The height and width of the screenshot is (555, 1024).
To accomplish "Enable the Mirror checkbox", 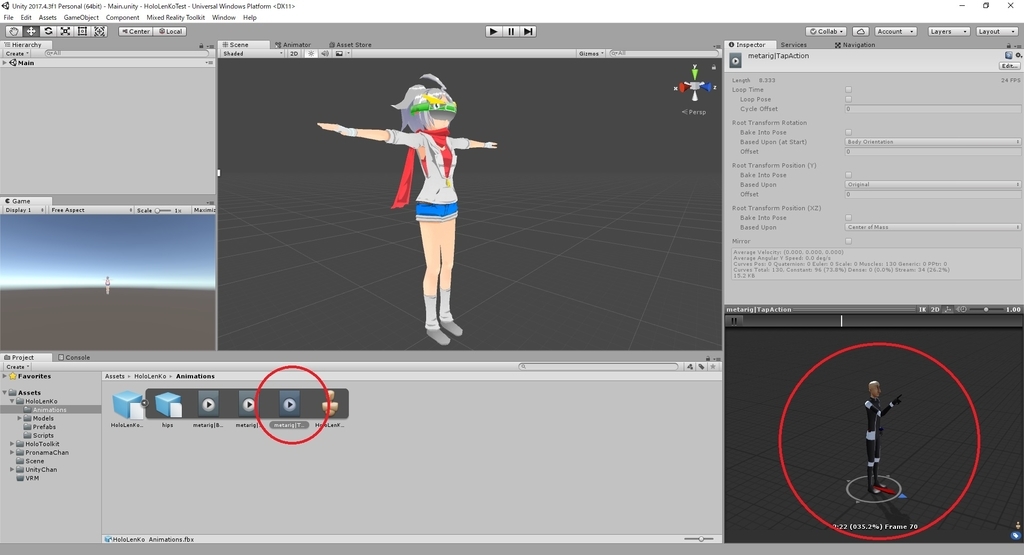I will tap(848, 242).
